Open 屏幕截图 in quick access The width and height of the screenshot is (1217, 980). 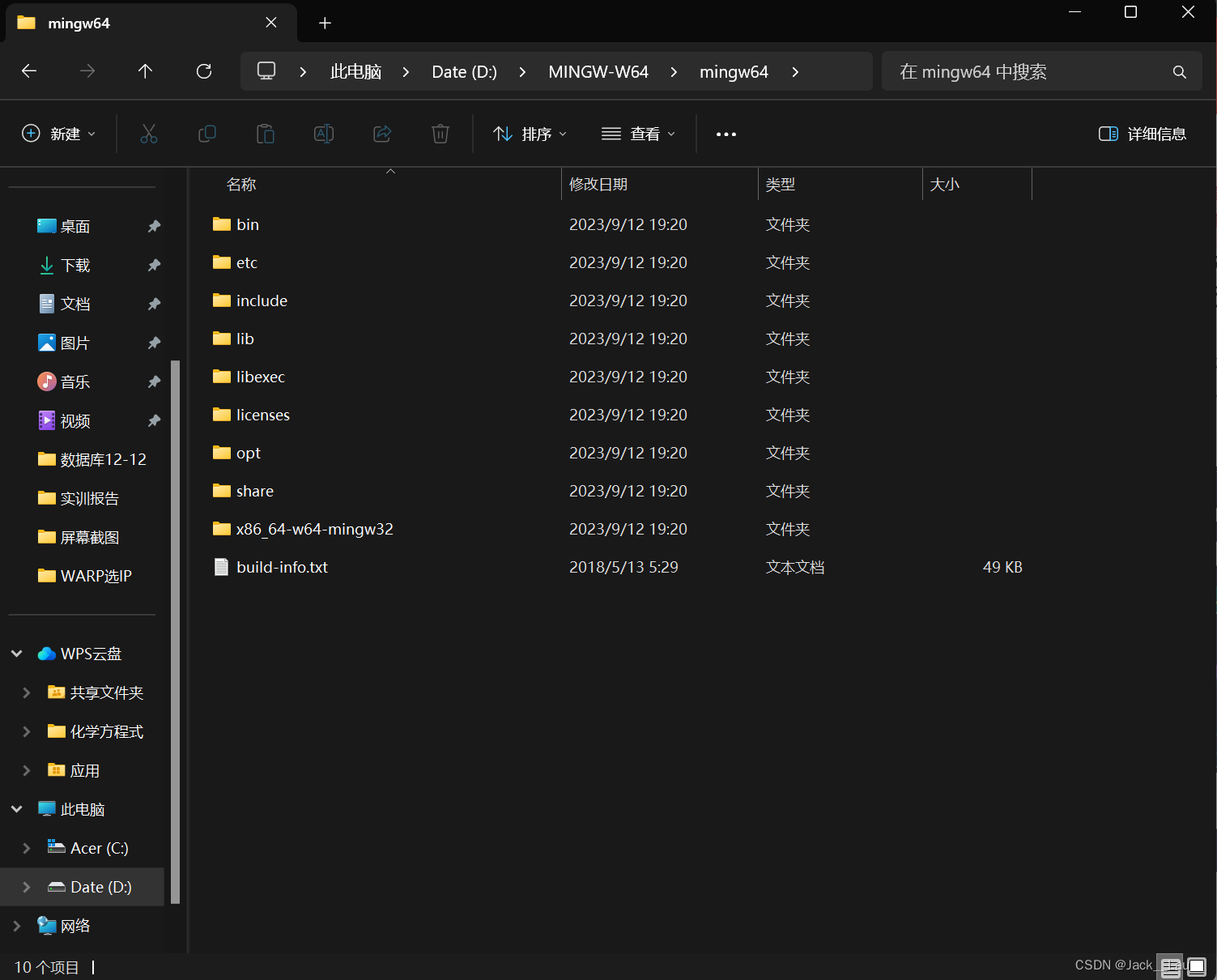click(x=79, y=538)
